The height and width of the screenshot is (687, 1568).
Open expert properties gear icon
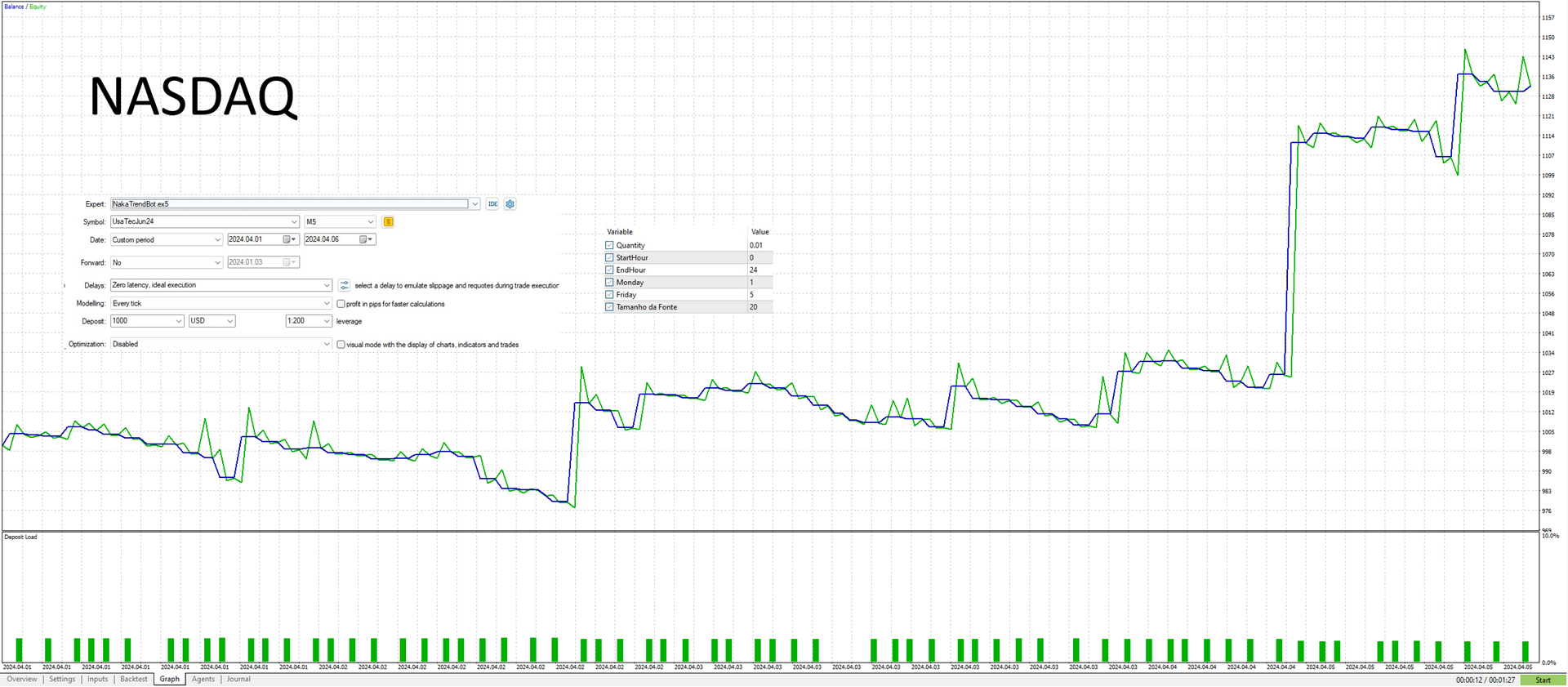pyautogui.click(x=510, y=204)
